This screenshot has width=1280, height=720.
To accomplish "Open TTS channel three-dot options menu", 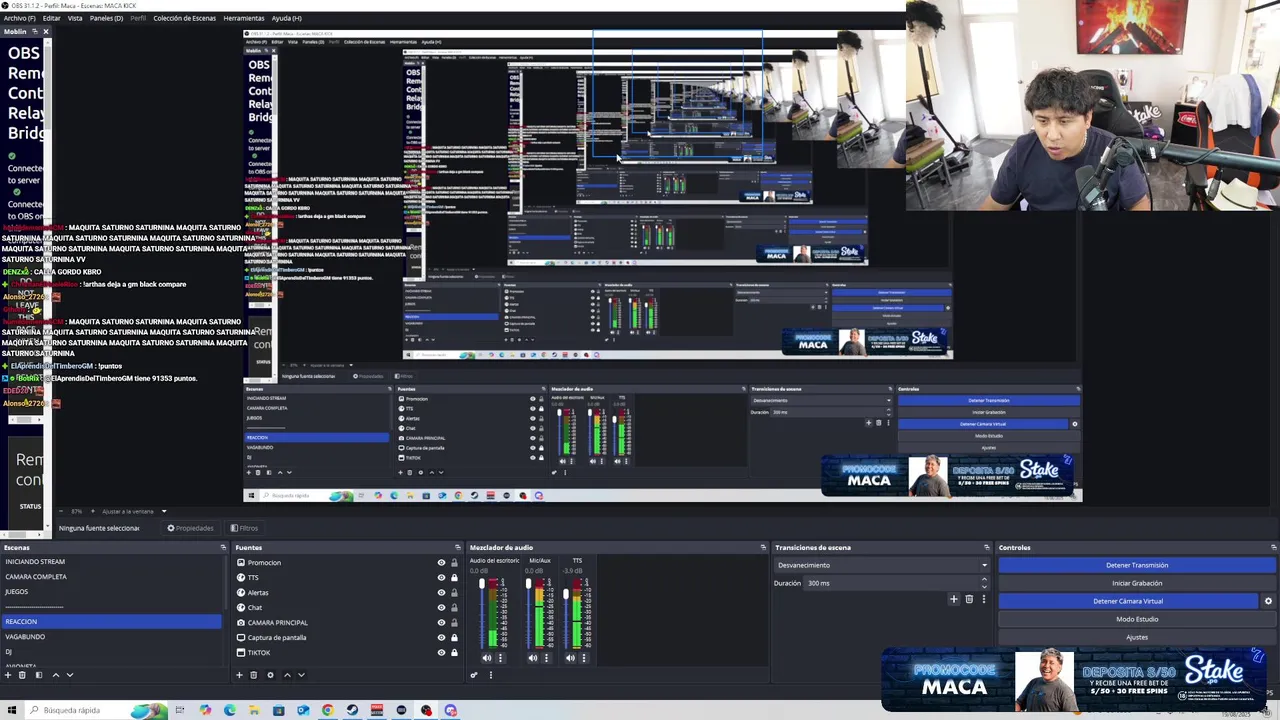I will [x=584, y=658].
